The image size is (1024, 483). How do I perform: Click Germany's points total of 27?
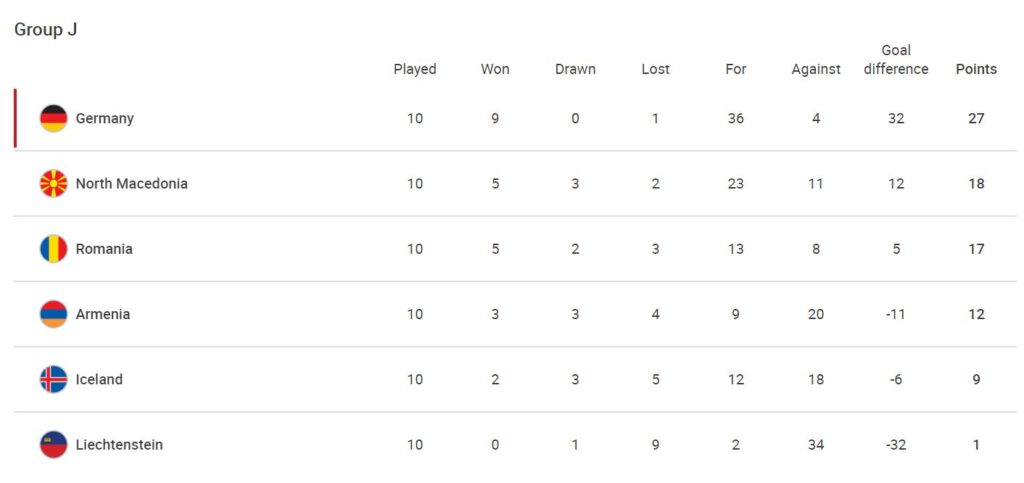976,118
